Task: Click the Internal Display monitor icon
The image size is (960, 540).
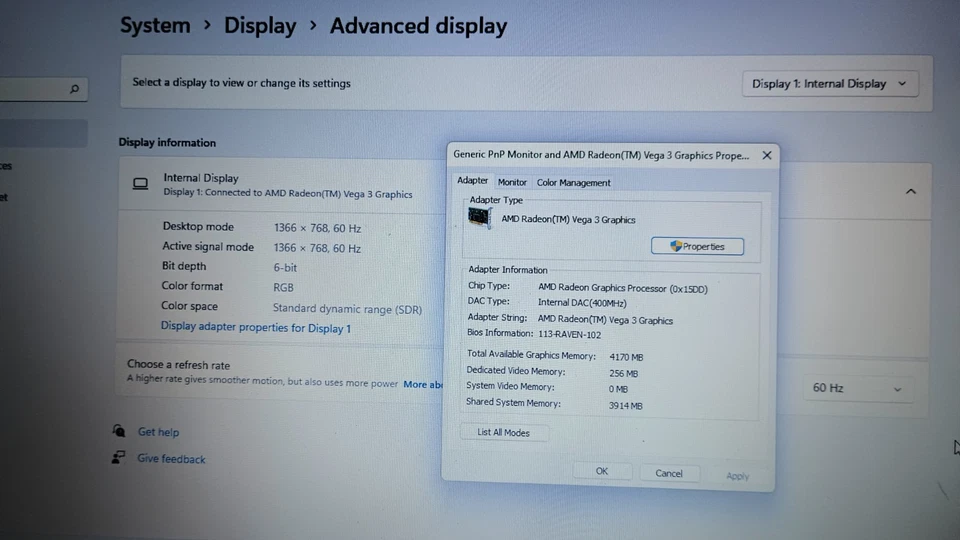Action: pos(140,184)
